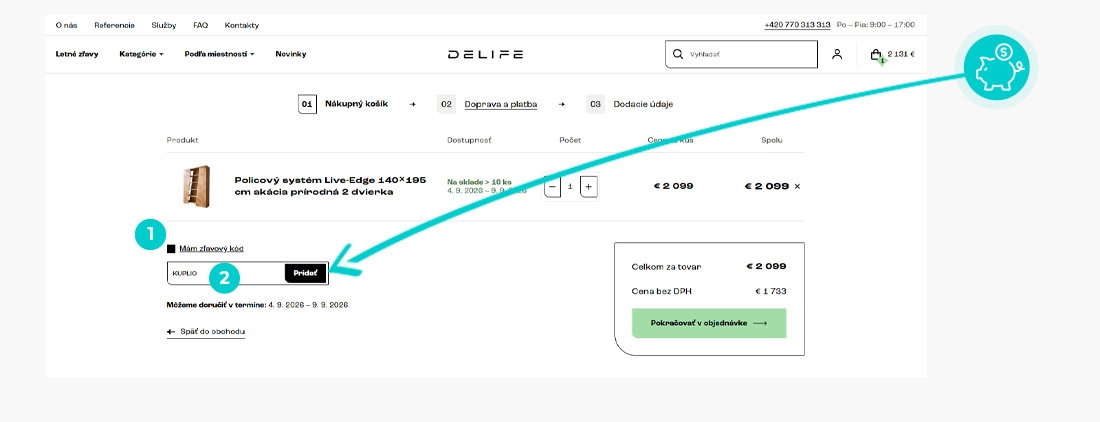The width and height of the screenshot is (1100, 422).
Task: Call the phone number +420 770 313 313
Action: [x=798, y=25]
